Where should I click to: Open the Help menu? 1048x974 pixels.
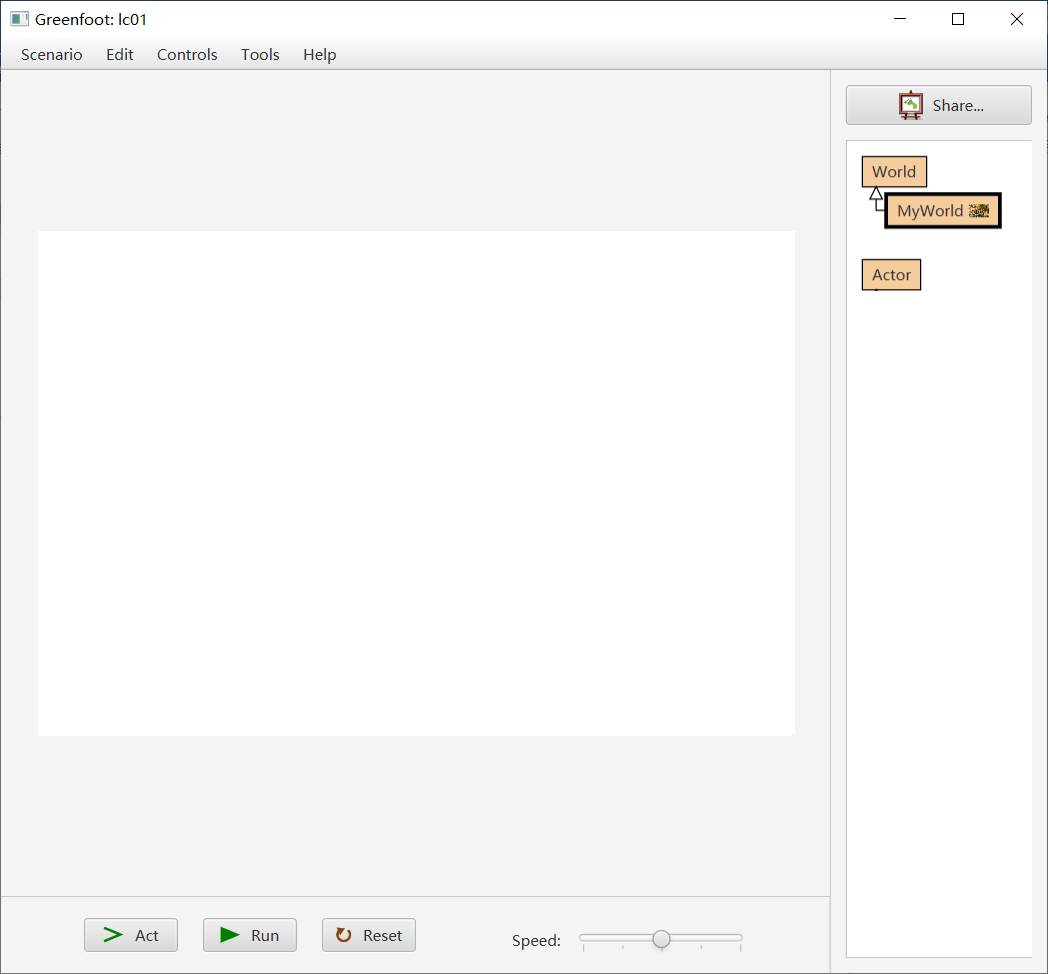point(319,55)
